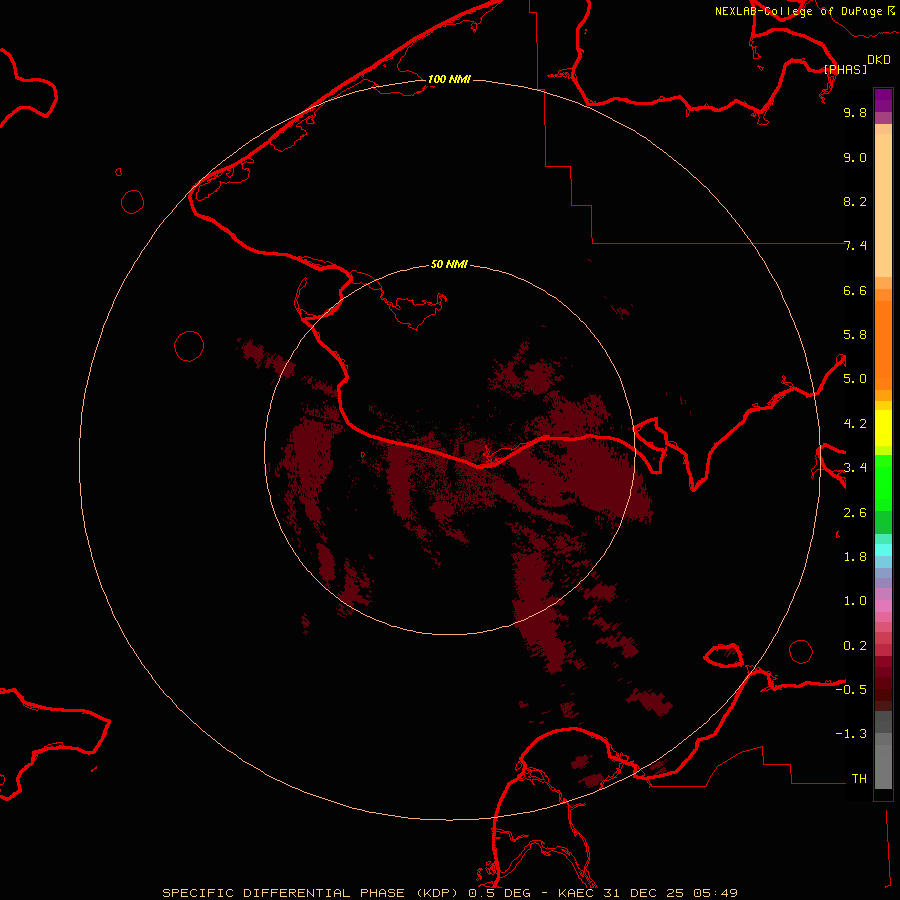Choose the pink segment of the color bar
Image resolution: width=900 pixels, height=900 pixels.
[883, 606]
